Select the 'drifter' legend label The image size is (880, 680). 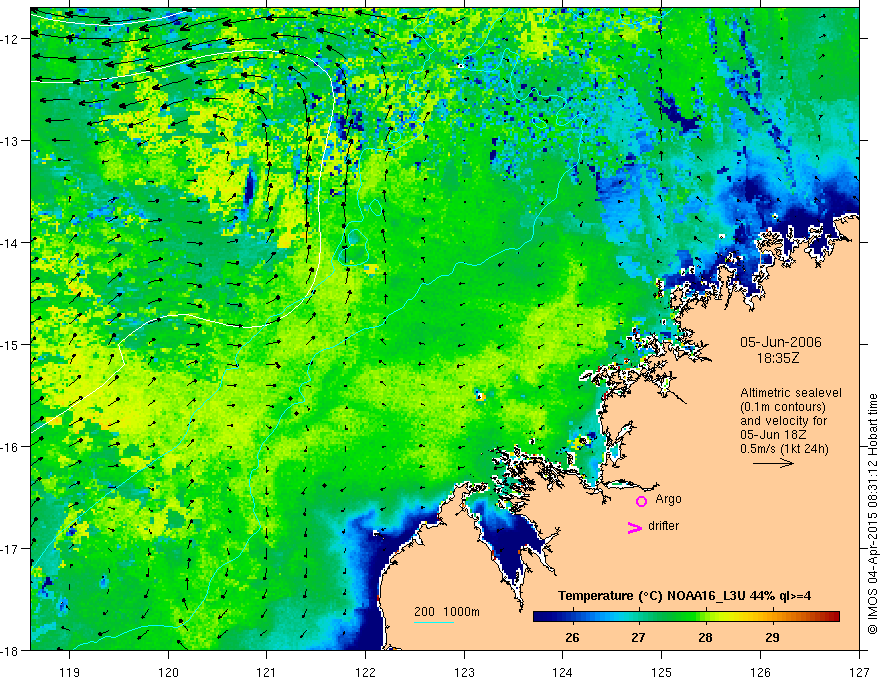click(663, 526)
